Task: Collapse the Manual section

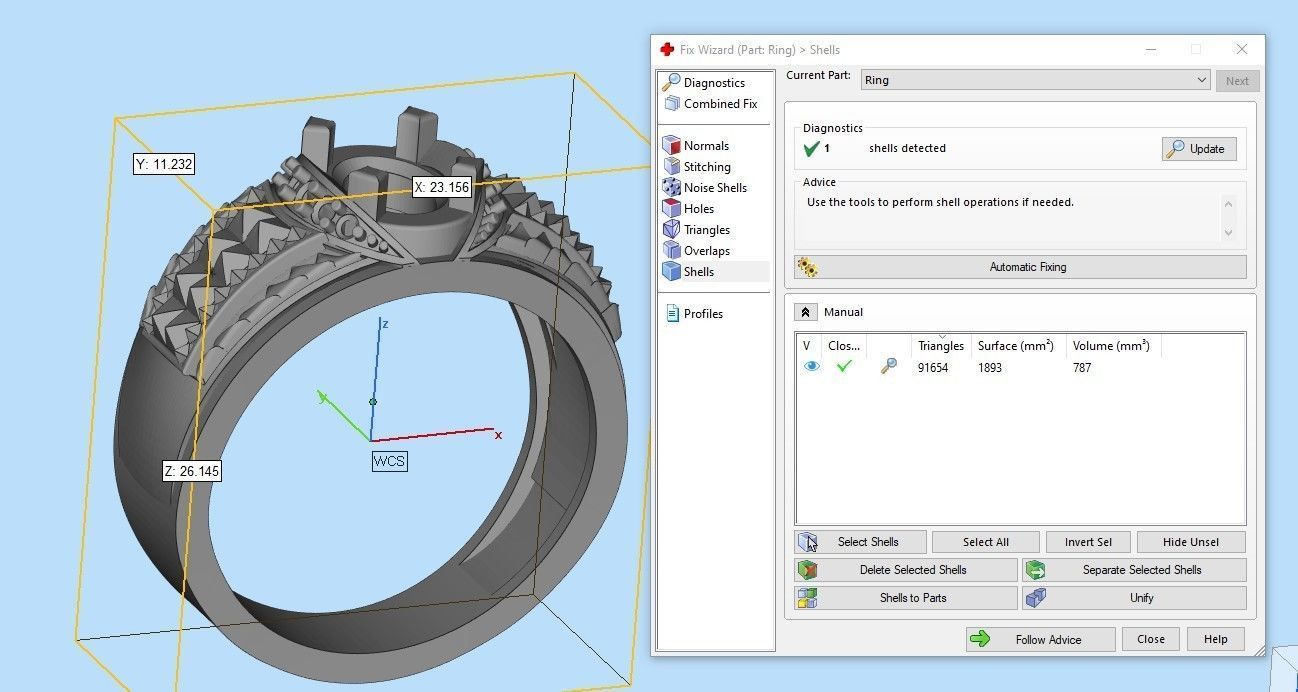Action: [x=806, y=312]
